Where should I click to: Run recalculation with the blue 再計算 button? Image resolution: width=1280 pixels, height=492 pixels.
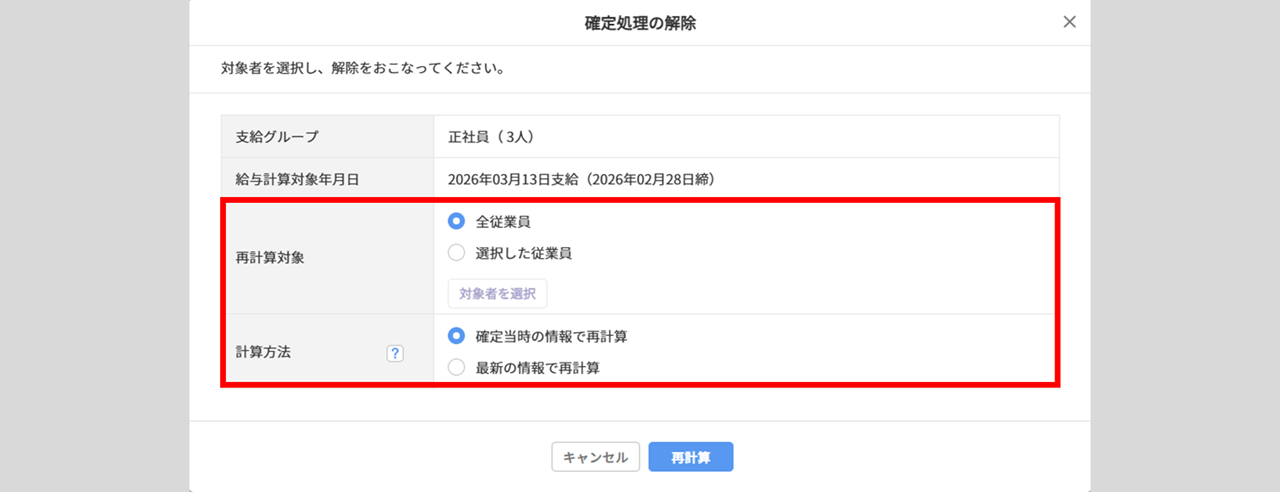(690, 457)
